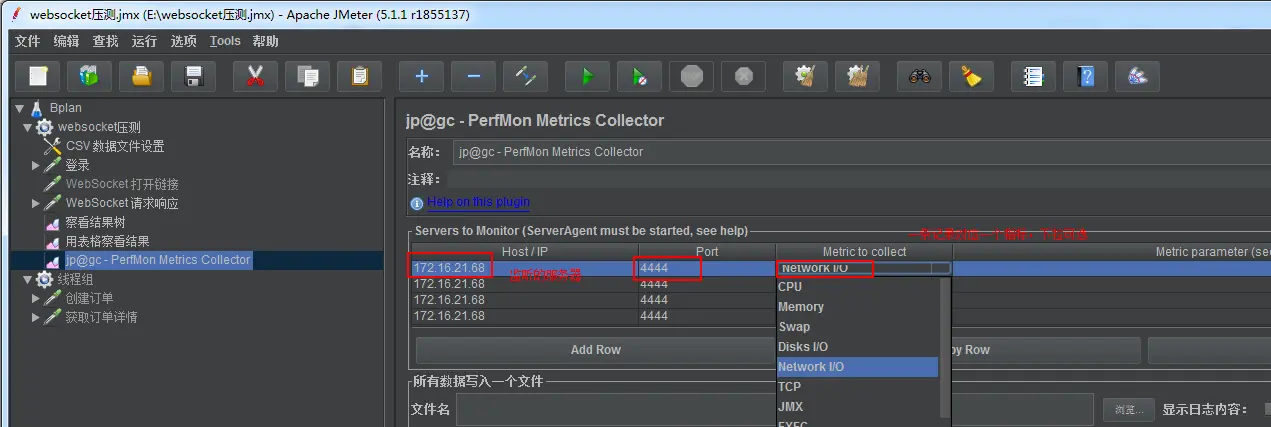Click the Paste clipboard toolbar icon
Screen dimensions: 1271x427
tap(359, 76)
